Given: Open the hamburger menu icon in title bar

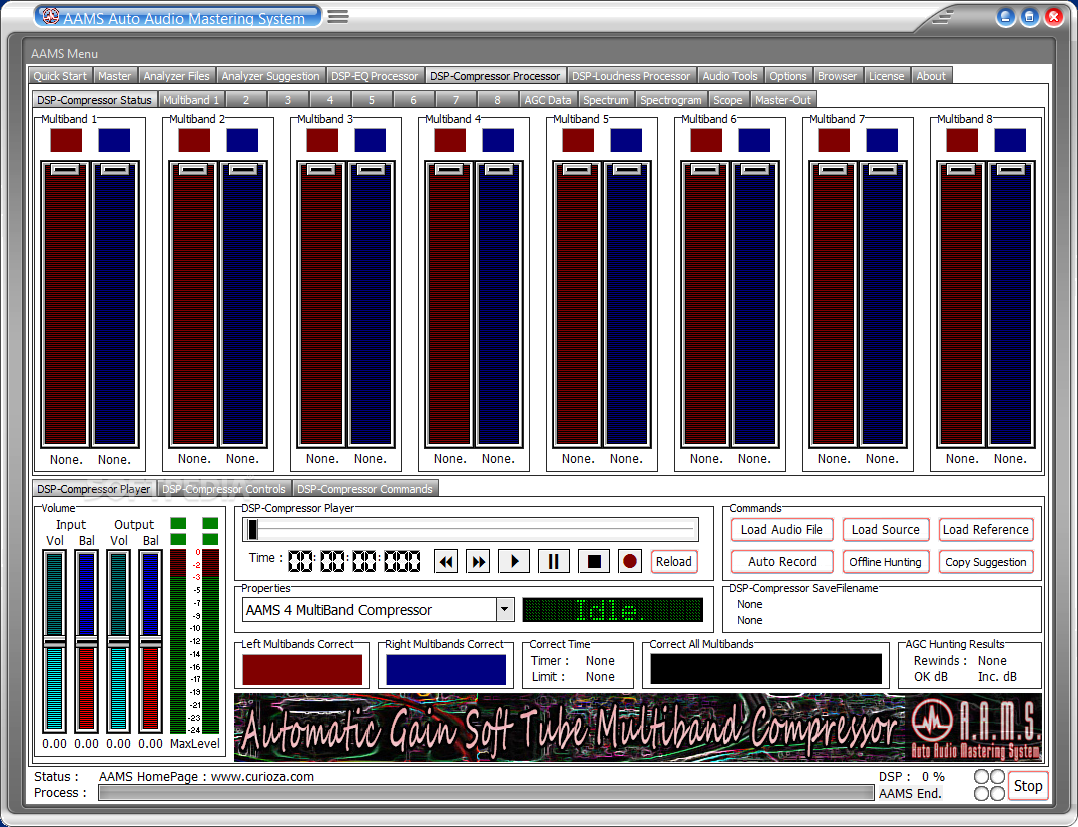Looking at the screenshot, I should pyautogui.click(x=338, y=16).
